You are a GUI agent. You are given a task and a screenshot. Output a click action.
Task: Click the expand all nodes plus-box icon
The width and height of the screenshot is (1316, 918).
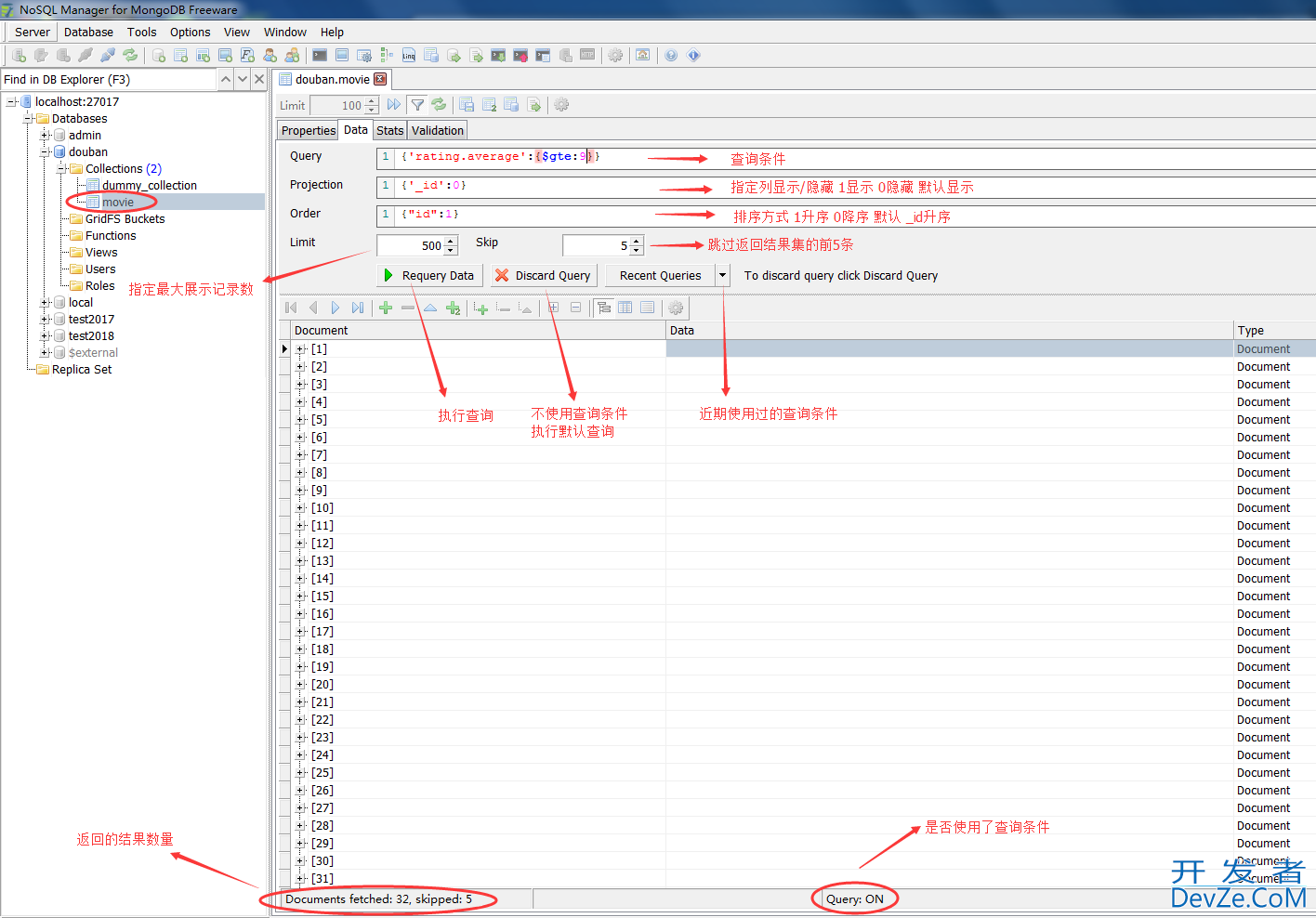pos(554,308)
